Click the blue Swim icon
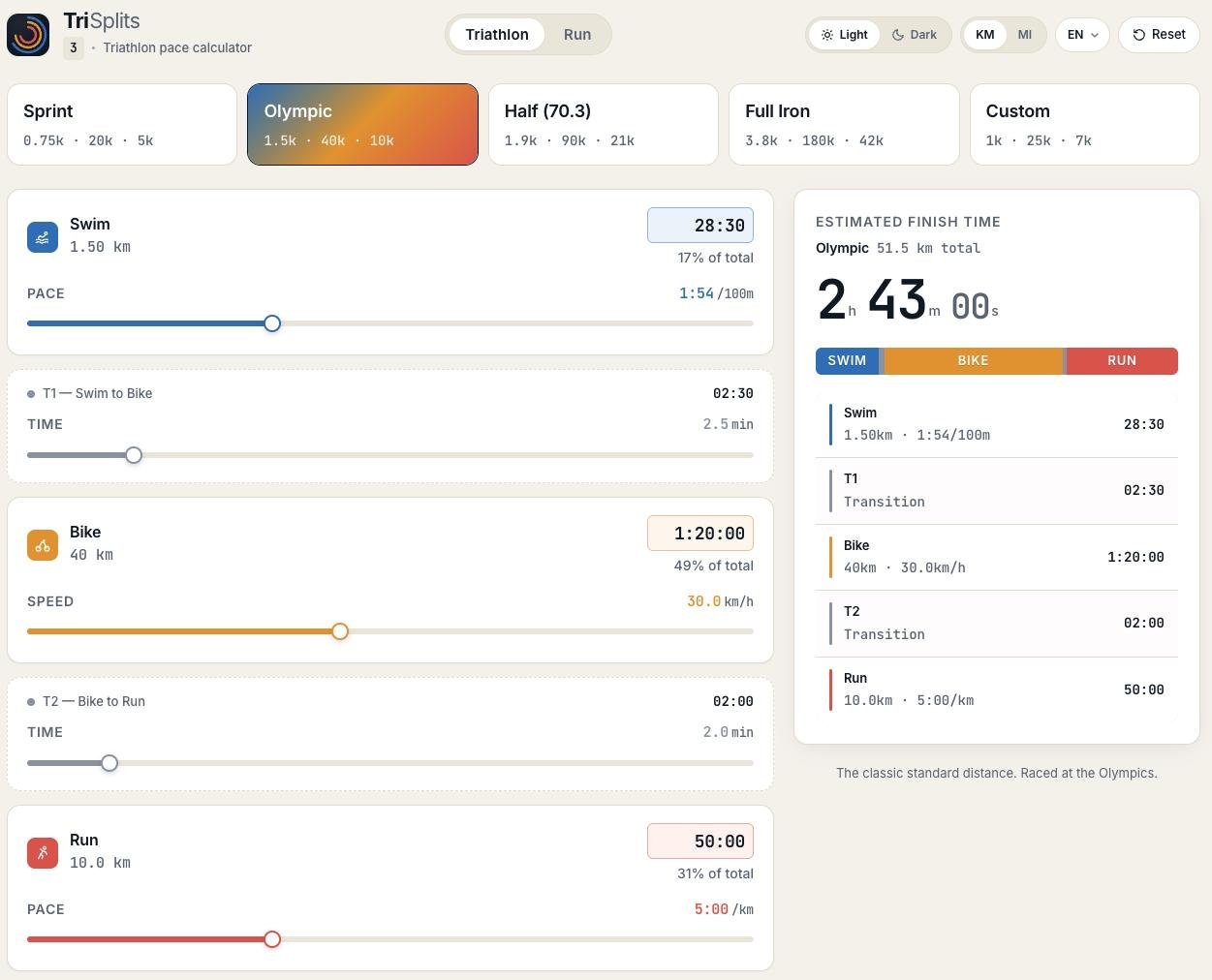 tap(43, 237)
